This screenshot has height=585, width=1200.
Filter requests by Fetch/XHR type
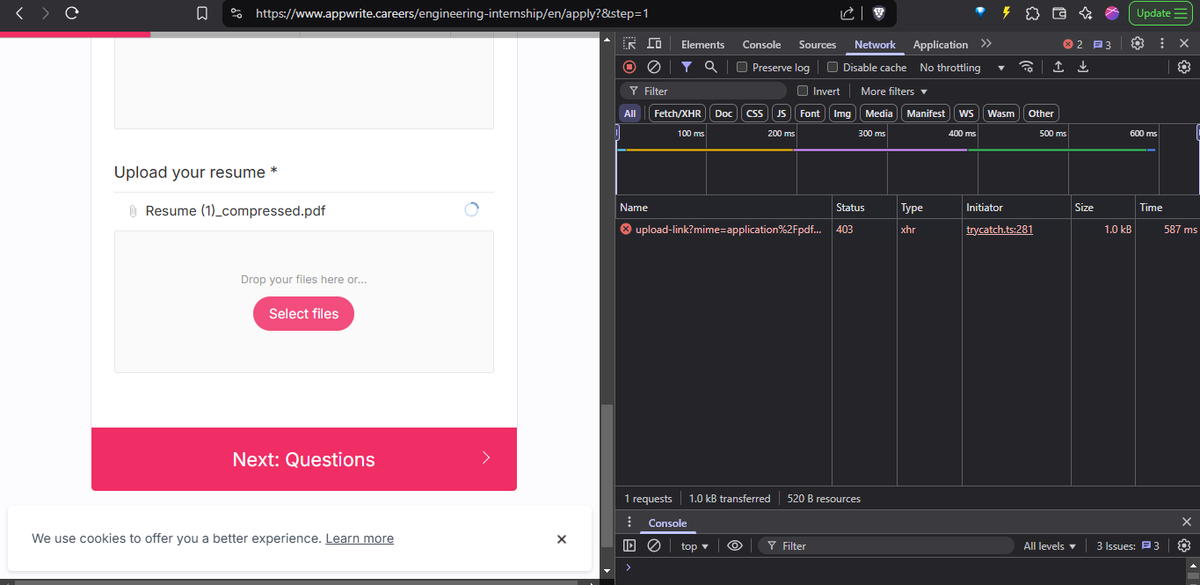click(x=678, y=113)
